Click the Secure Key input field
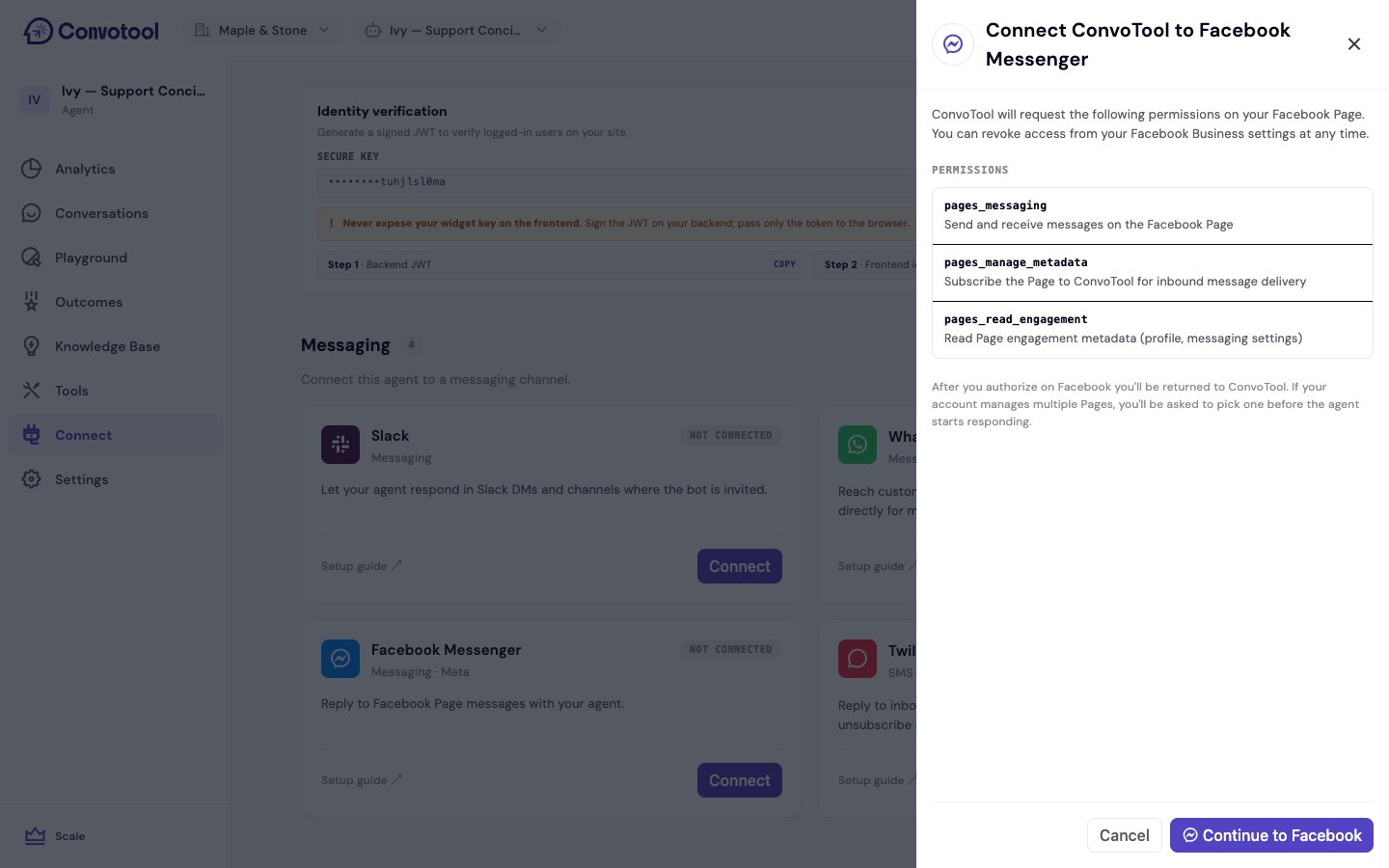The height and width of the screenshot is (868, 1389). [617, 181]
